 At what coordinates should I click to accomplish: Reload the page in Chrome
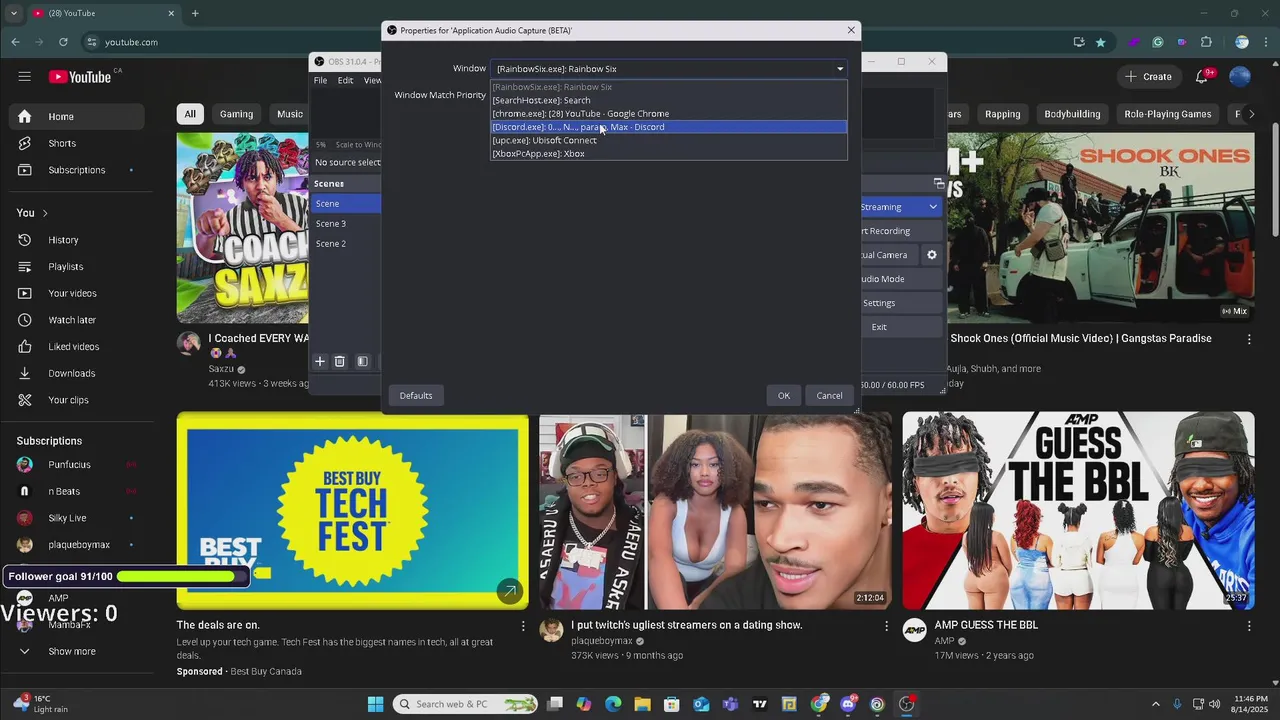(x=63, y=42)
